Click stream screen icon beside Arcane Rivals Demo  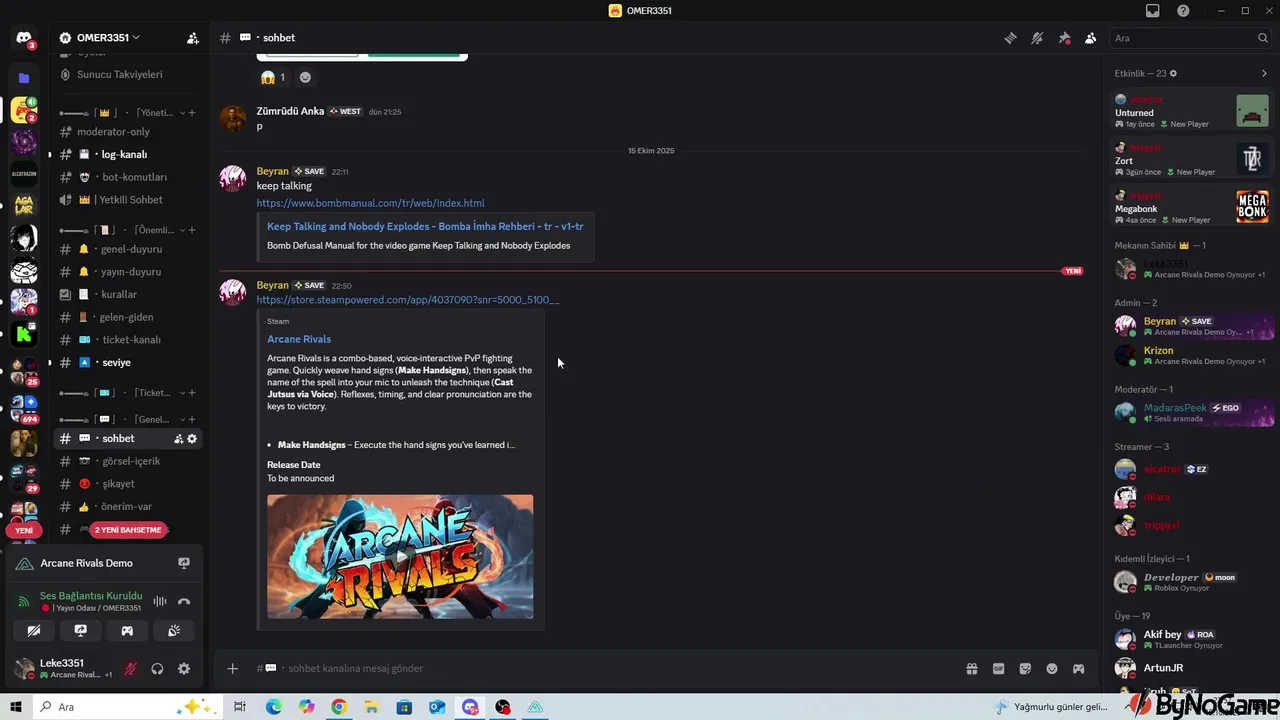click(184, 563)
